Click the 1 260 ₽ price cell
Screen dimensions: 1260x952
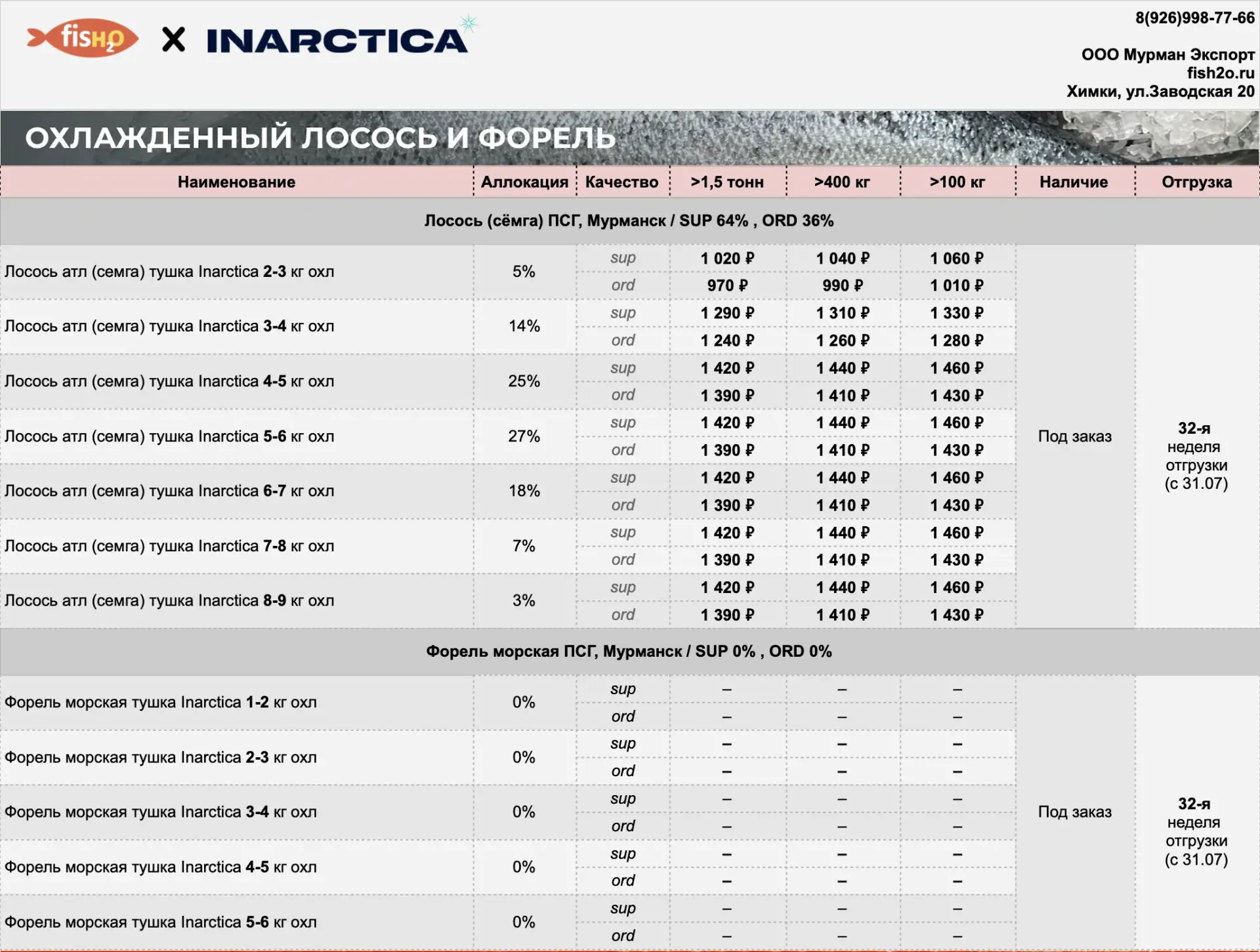tap(843, 341)
